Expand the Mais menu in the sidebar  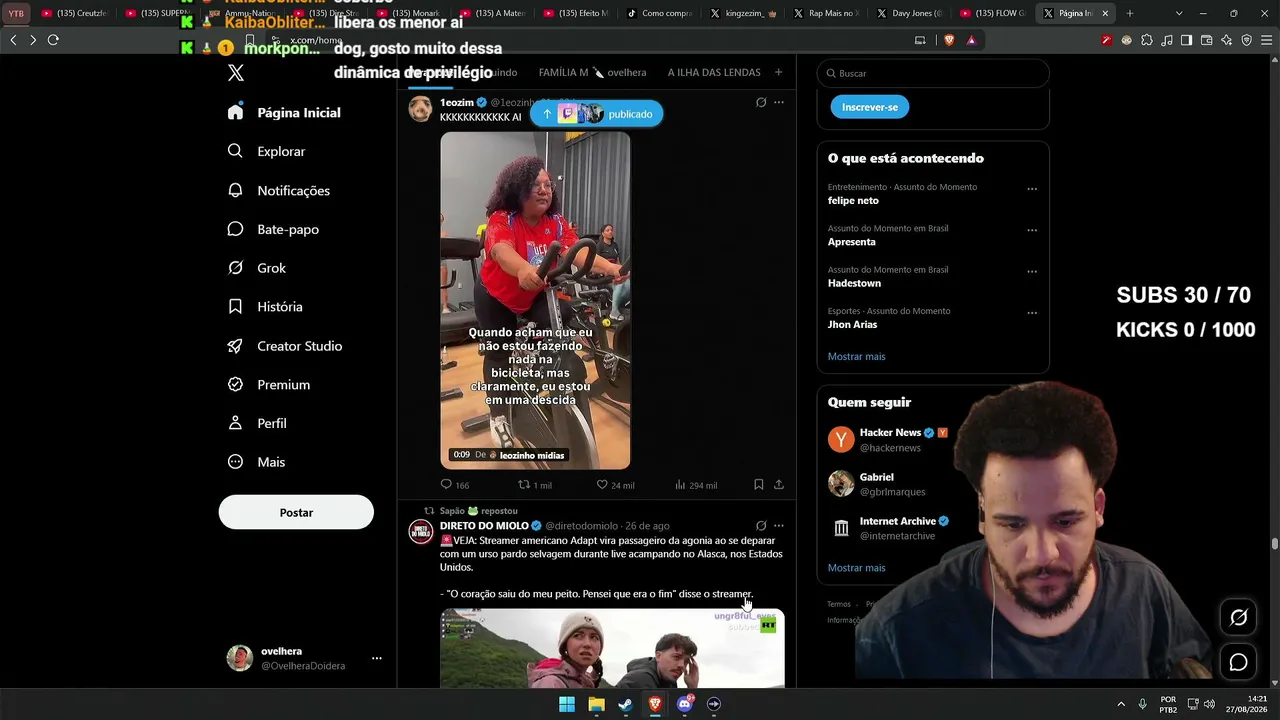point(256,462)
